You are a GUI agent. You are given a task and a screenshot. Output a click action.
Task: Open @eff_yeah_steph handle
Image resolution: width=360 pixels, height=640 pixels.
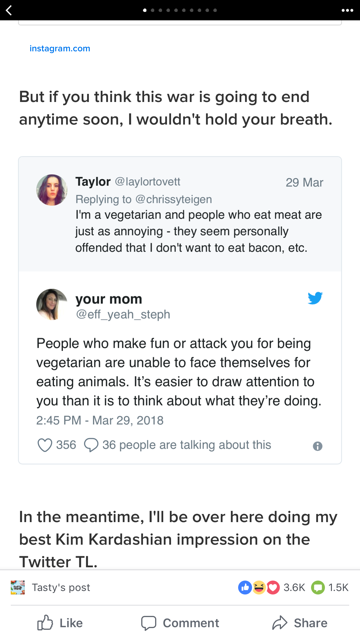pyautogui.click(x=123, y=315)
